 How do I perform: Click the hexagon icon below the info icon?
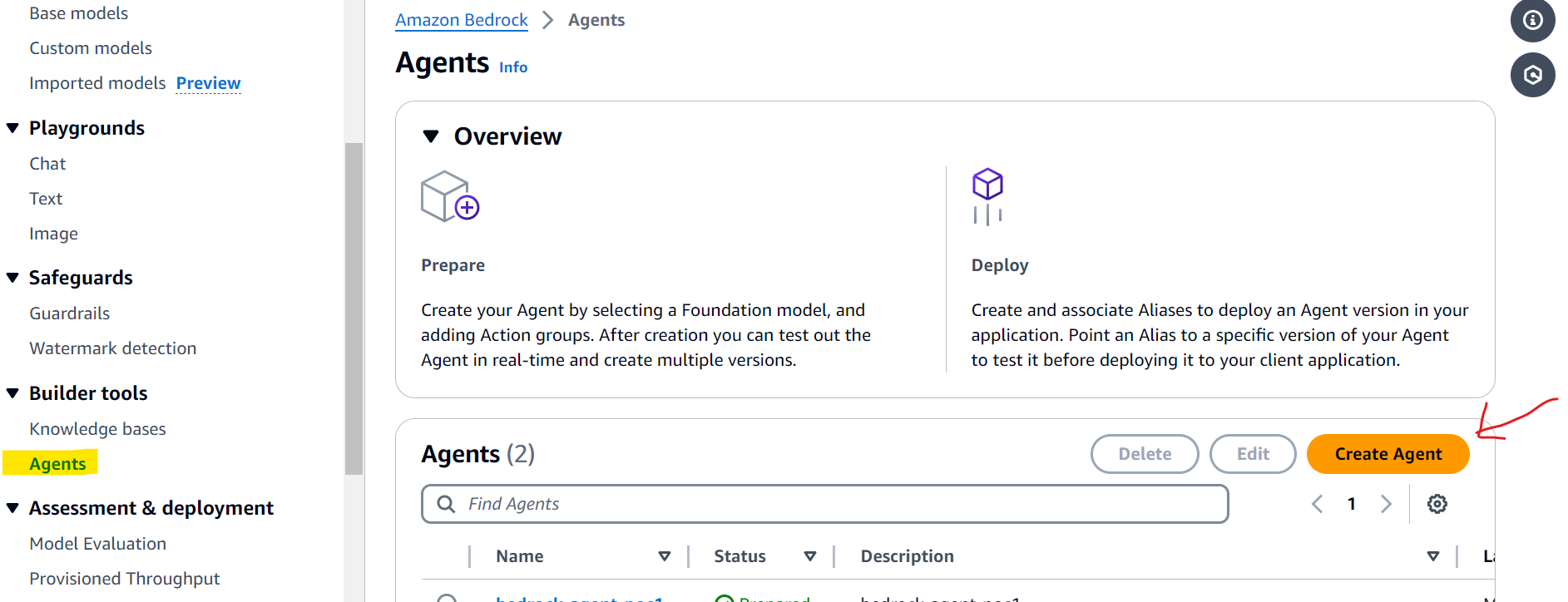pos(1532,75)
